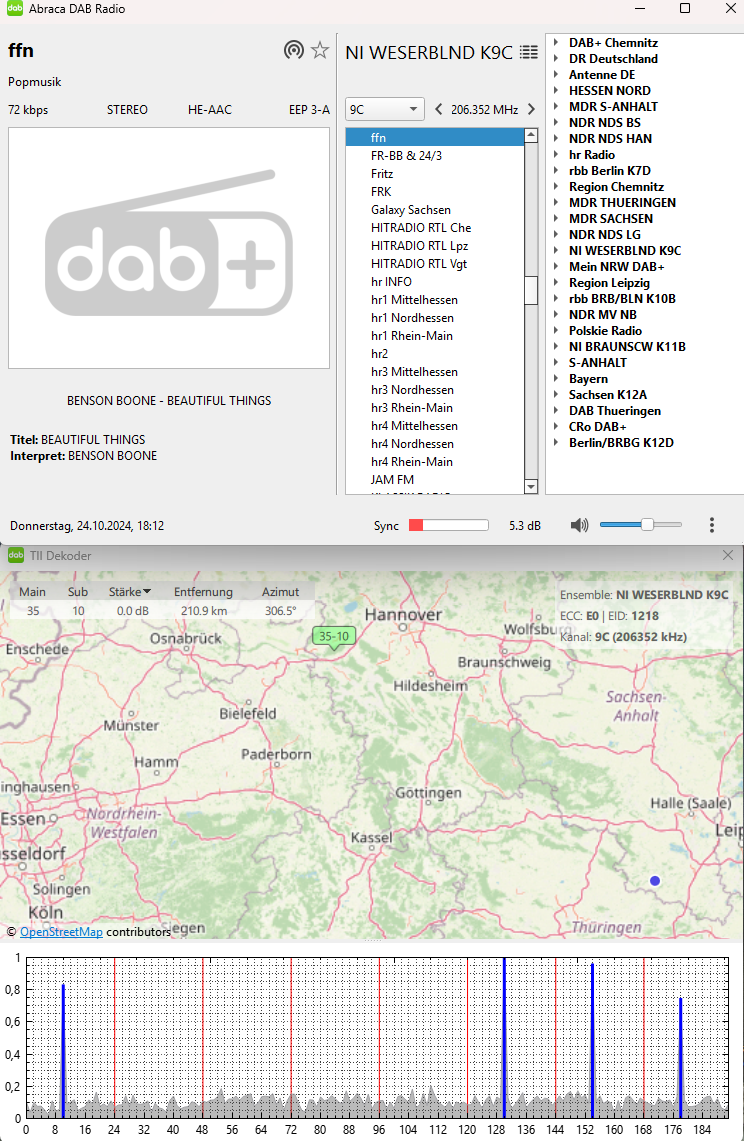The width and height of the screenshot is (744, 1141).
Task: Go to the next channel frequency arrow
Action: [x=531, y=109]
